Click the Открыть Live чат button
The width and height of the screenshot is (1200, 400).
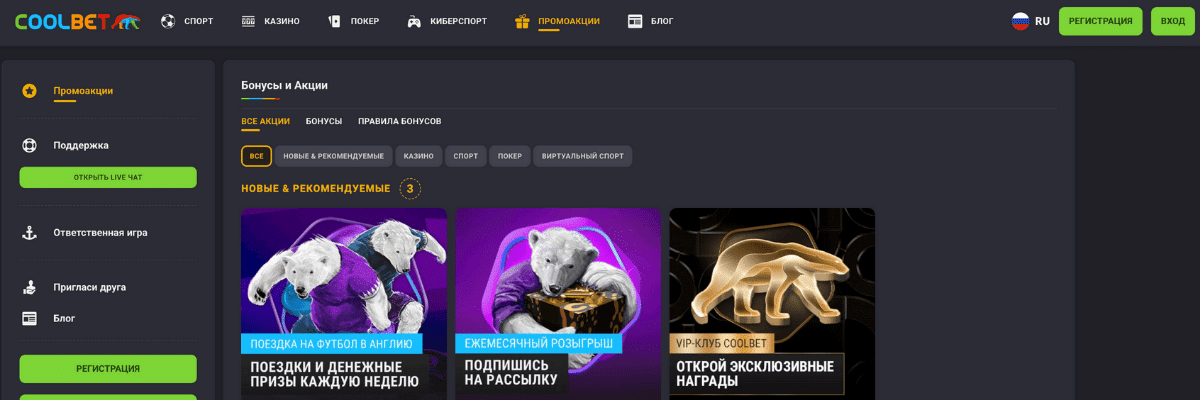click(108, 177)
